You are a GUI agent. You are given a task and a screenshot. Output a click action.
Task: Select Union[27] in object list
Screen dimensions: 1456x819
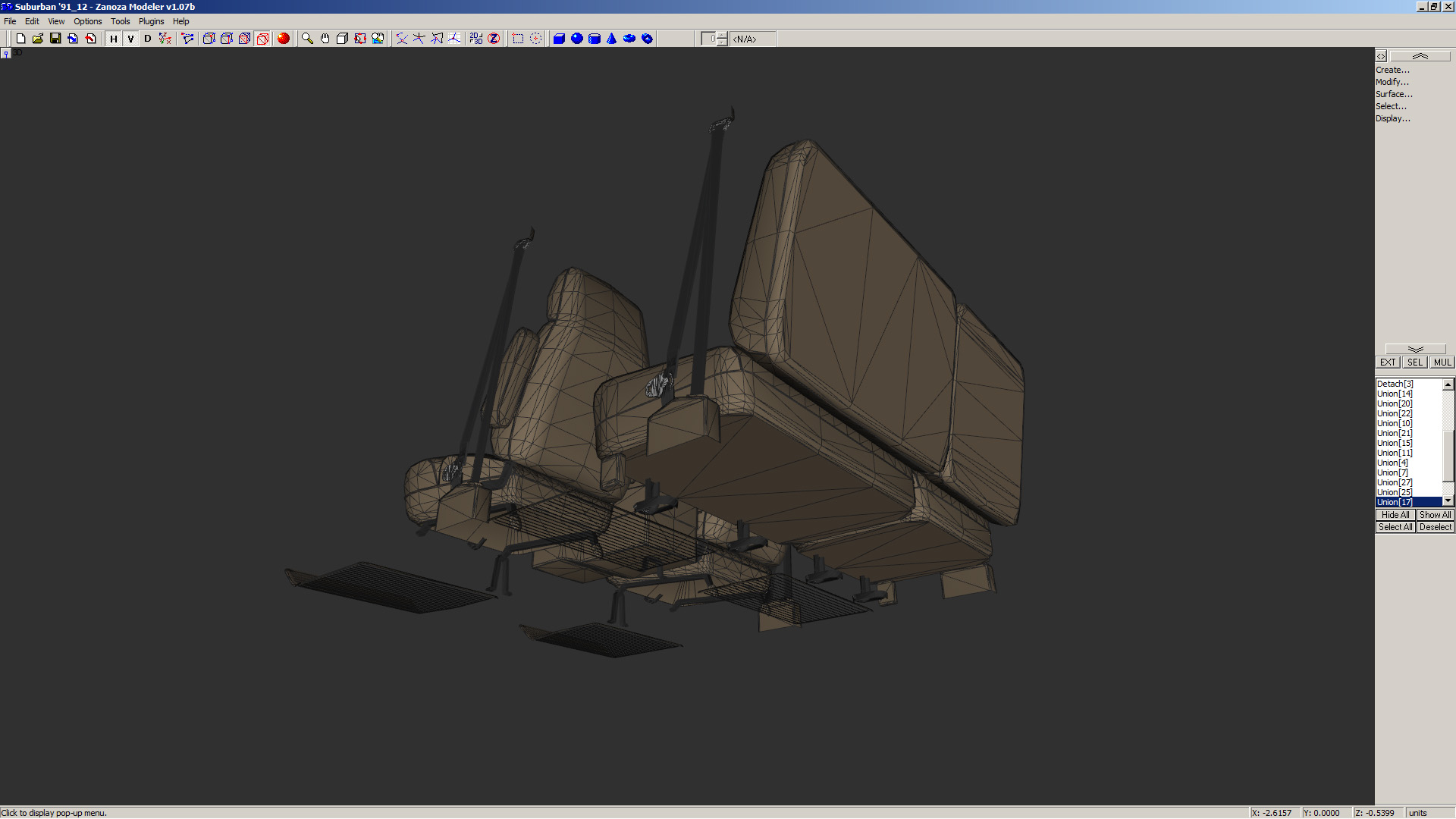pyautogui.click(x=1409, y=482)
